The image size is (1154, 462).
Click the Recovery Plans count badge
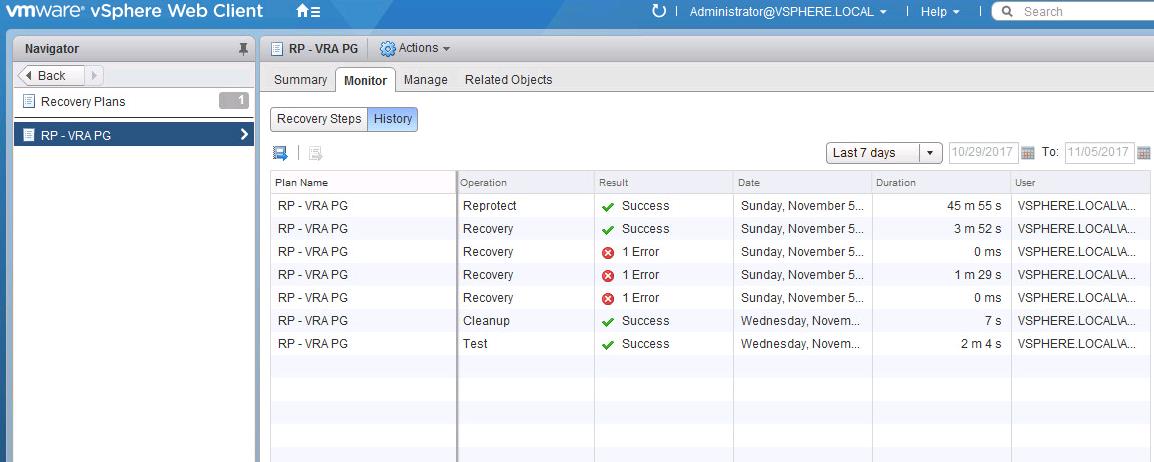click(x=234, y=101)
